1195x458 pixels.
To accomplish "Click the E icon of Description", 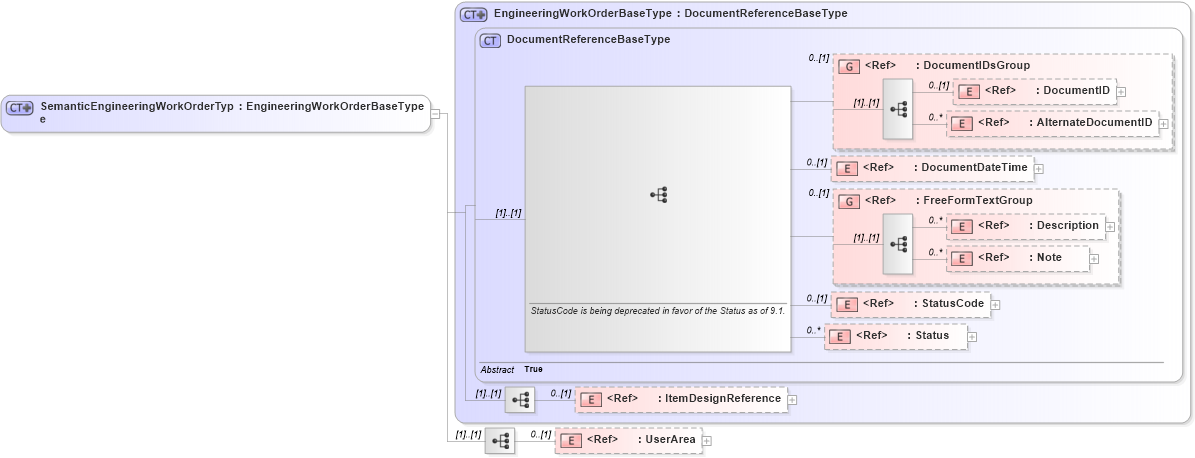I will tap(962, 226).
